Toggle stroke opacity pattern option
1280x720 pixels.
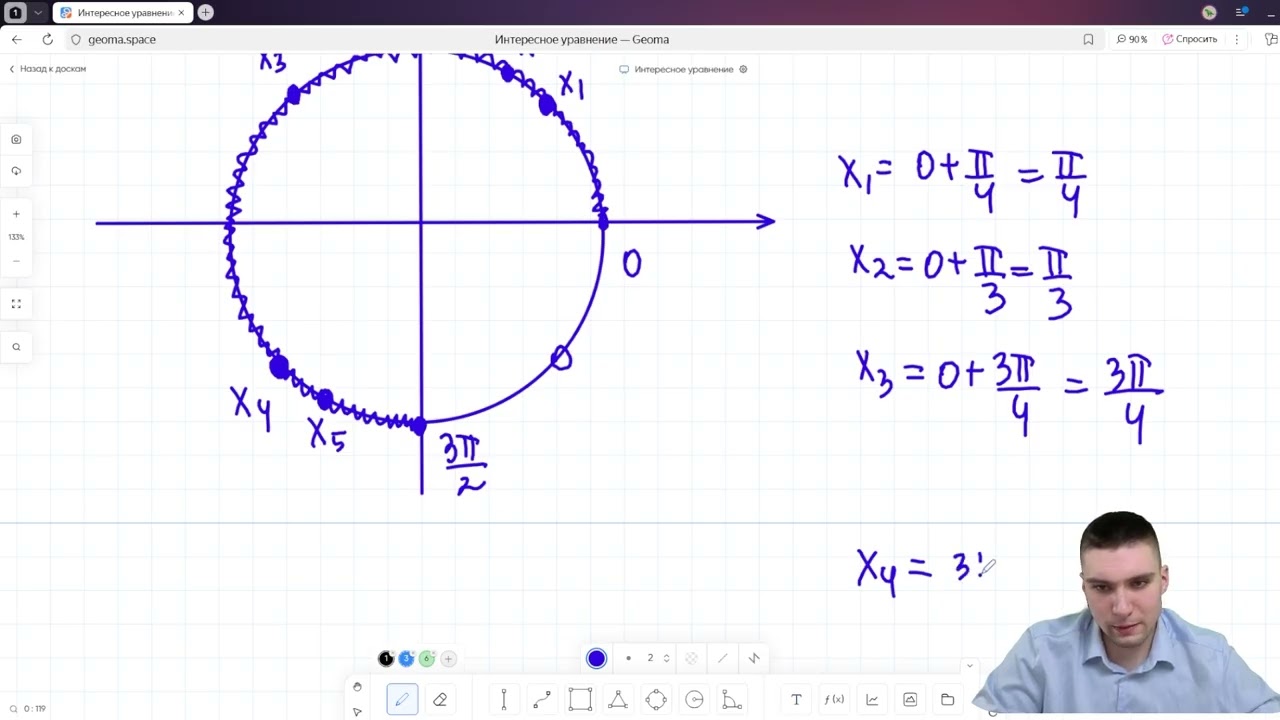pyautogui.click(x=691, y=658)
